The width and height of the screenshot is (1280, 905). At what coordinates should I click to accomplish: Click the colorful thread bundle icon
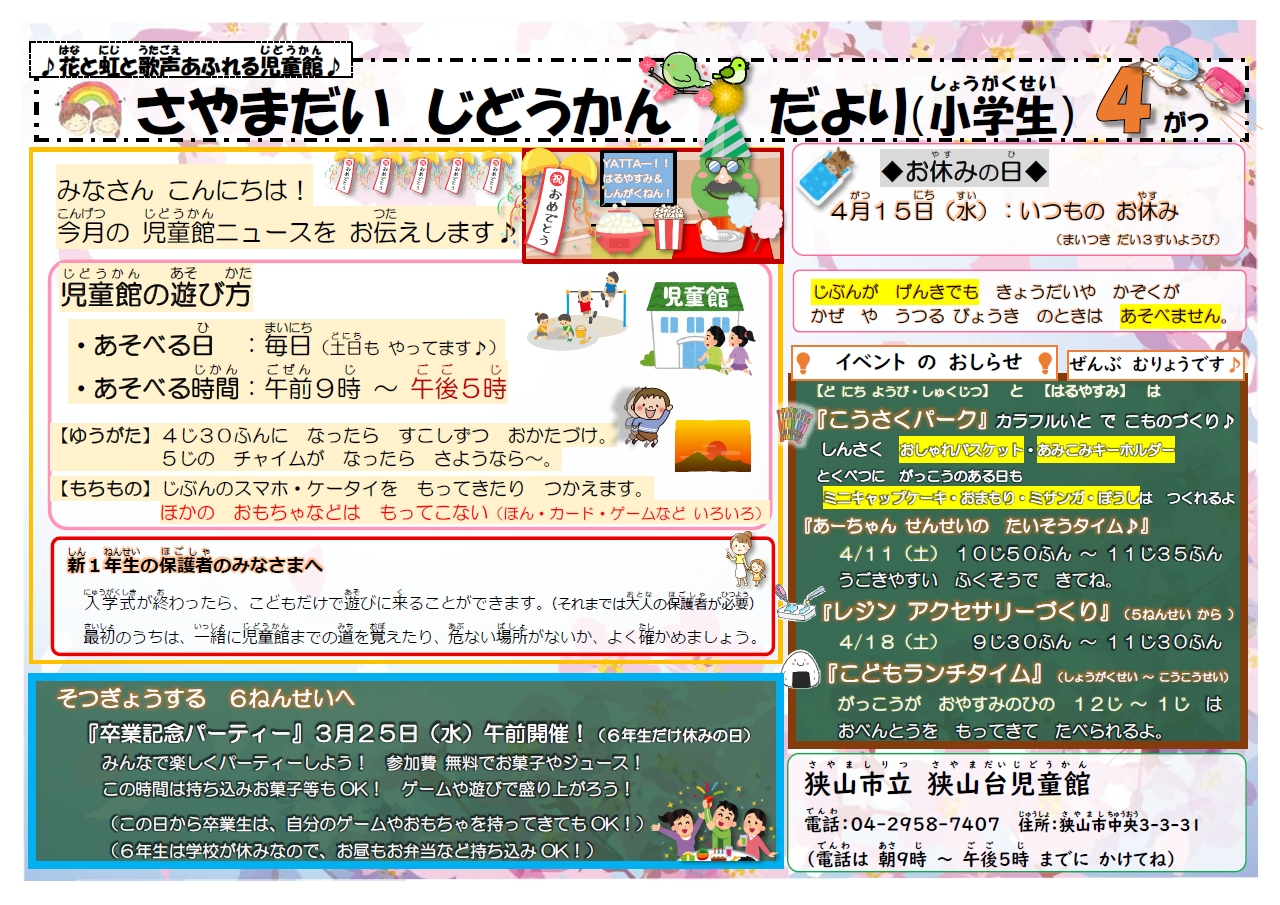pos(795,423)
